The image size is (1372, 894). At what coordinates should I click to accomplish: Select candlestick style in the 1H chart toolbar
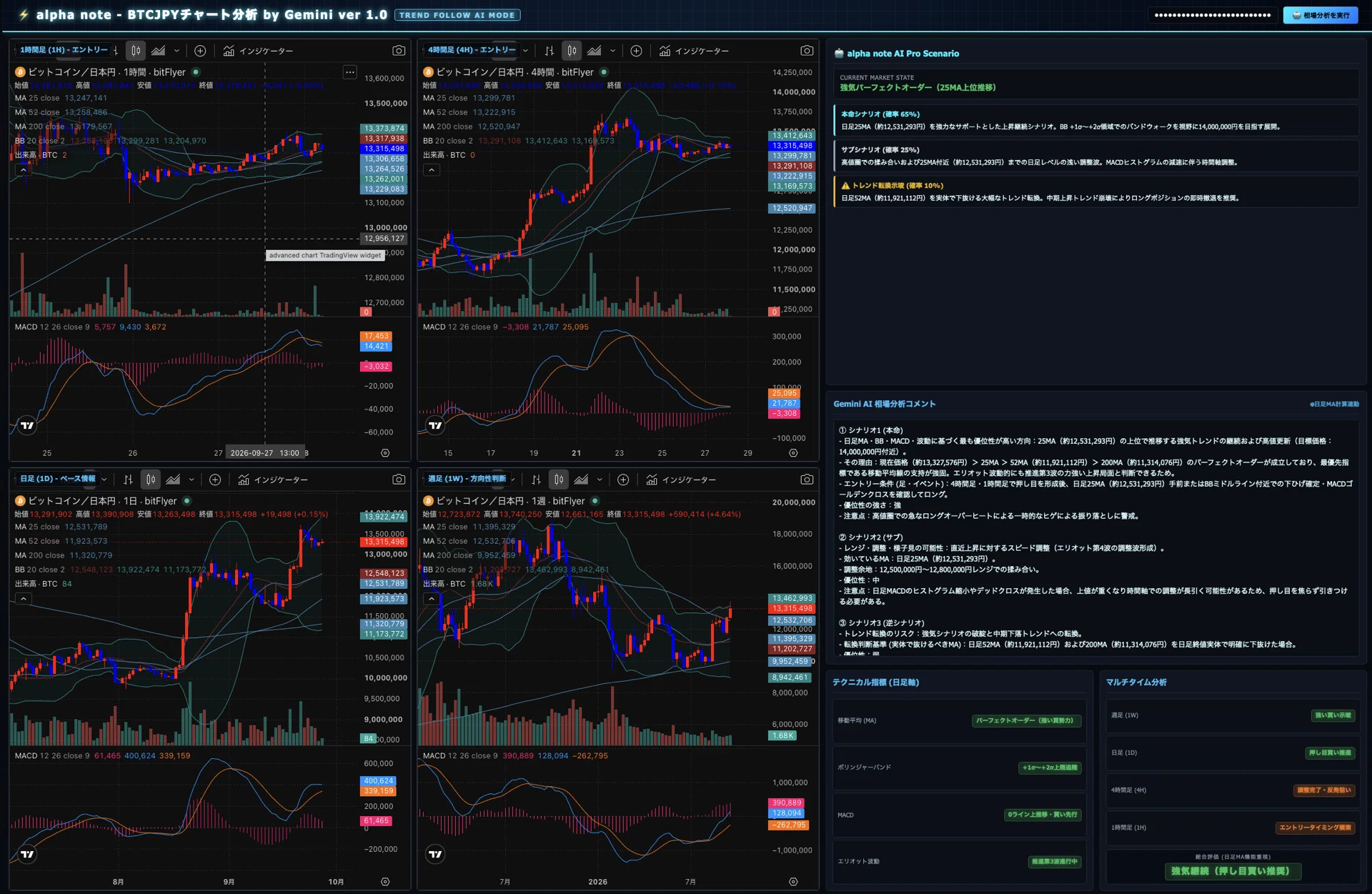(136, 51)
